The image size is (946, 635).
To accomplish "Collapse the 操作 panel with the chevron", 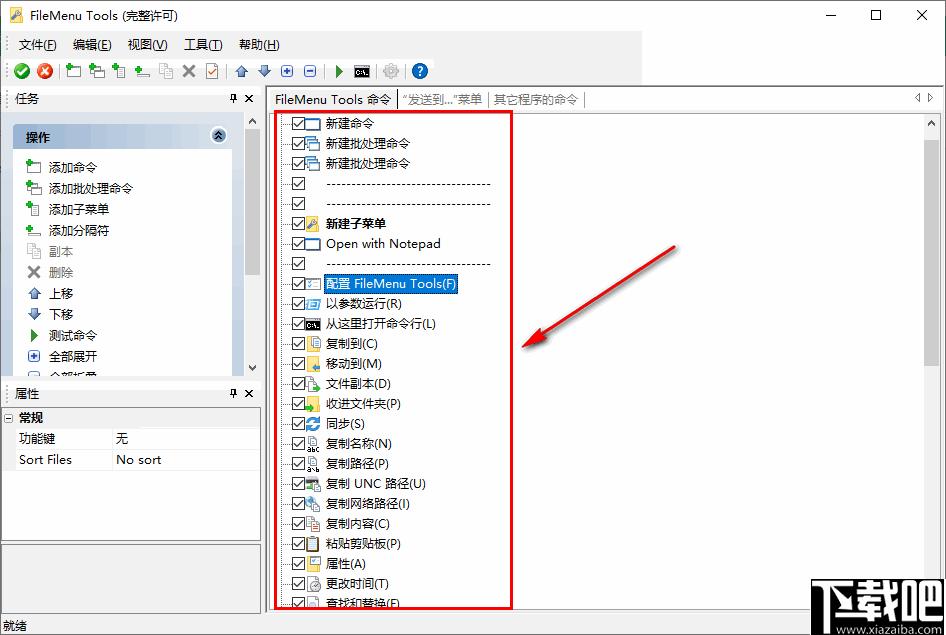I will 218,135.
